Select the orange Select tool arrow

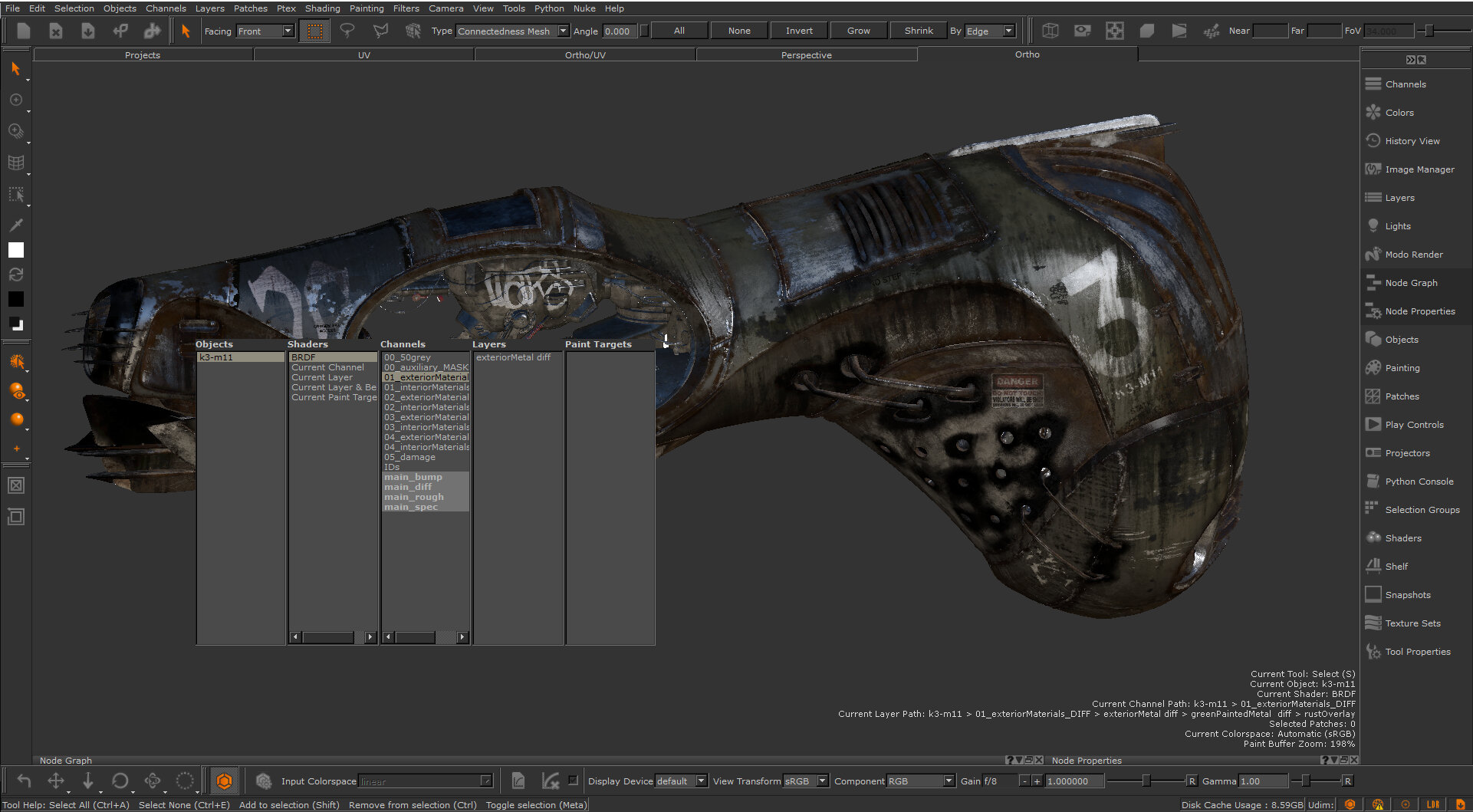click(185, 31)
